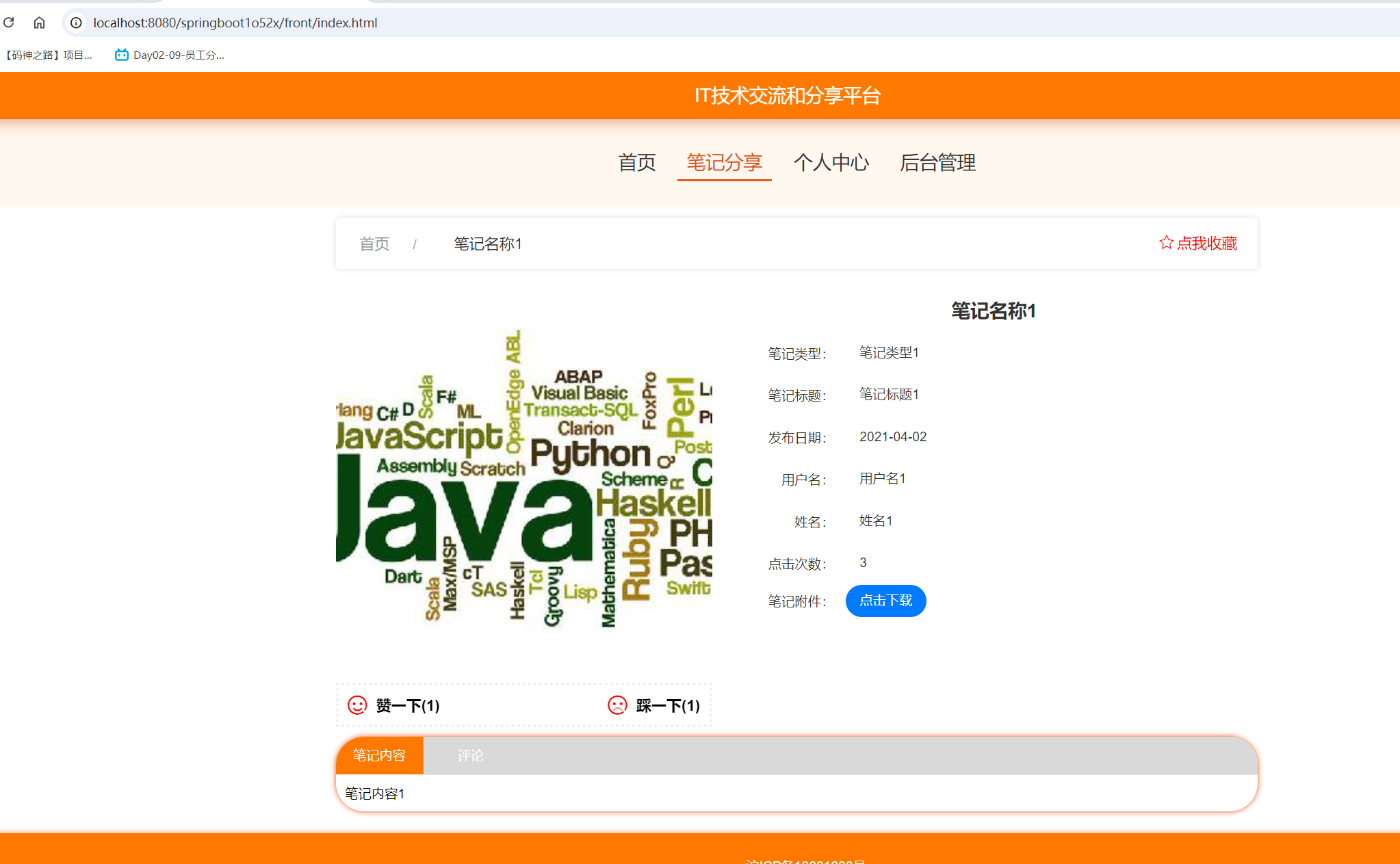Image resolution: width=1400 pixels, height=864 pixels.
Task: Go to 首页 in navigation menu
Action: [x=636, y=163]
